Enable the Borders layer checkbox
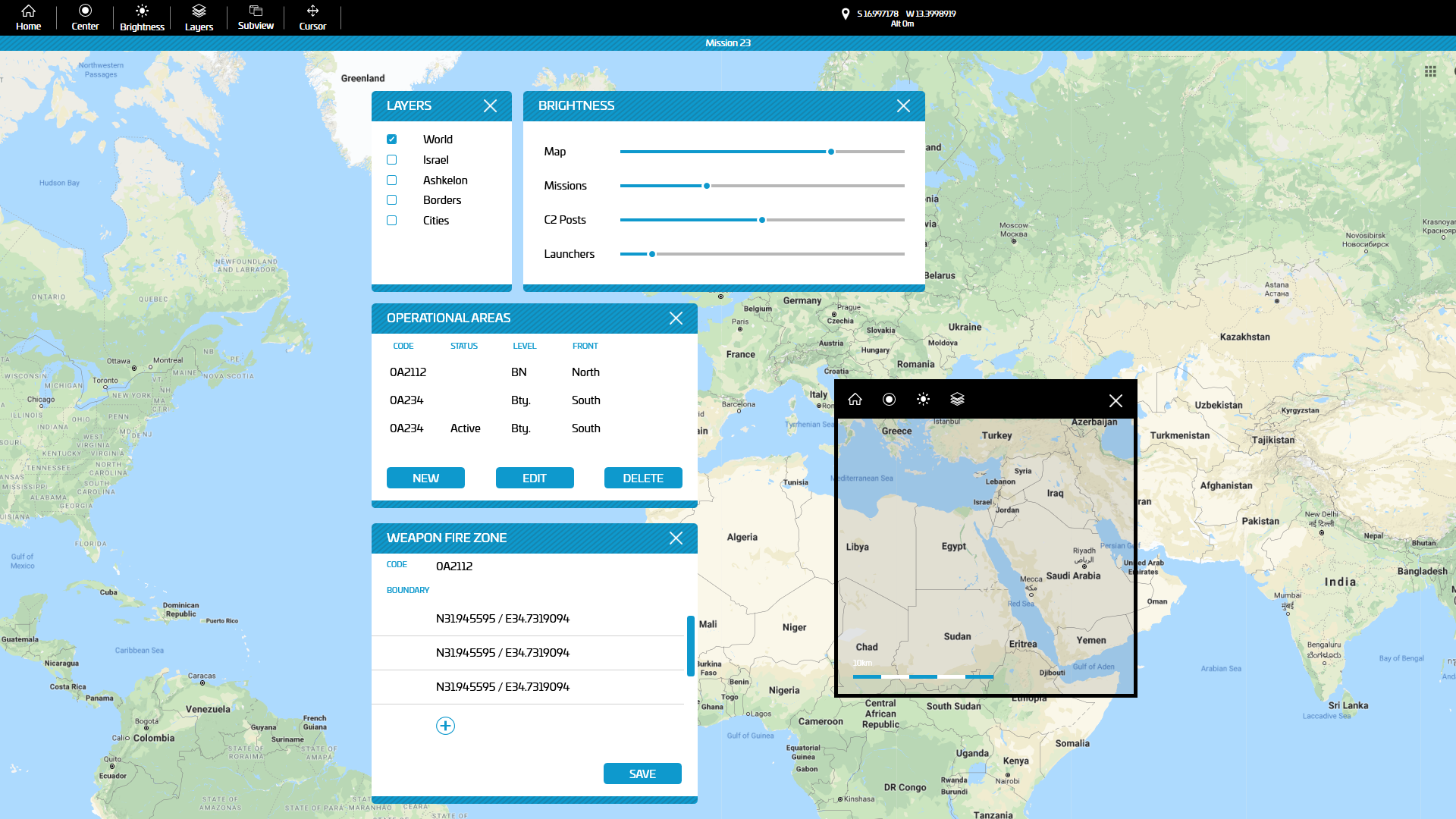1456x819 pixels. 391,200
